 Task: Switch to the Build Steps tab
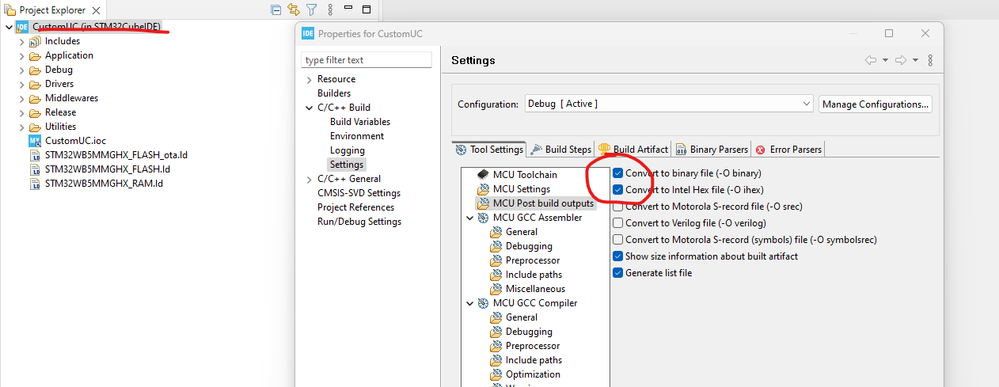point(560,149)
